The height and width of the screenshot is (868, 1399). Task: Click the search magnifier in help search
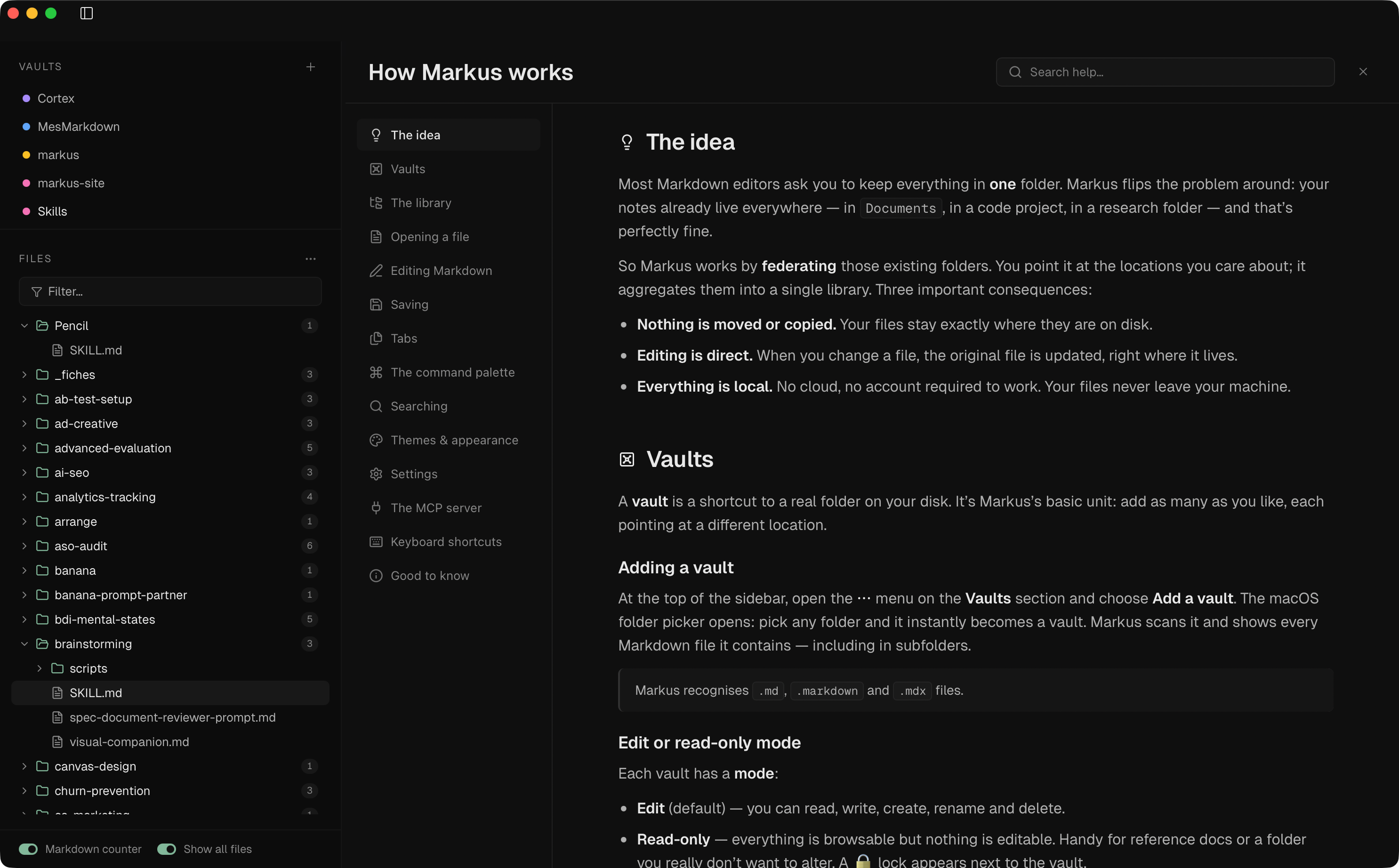1015,72
